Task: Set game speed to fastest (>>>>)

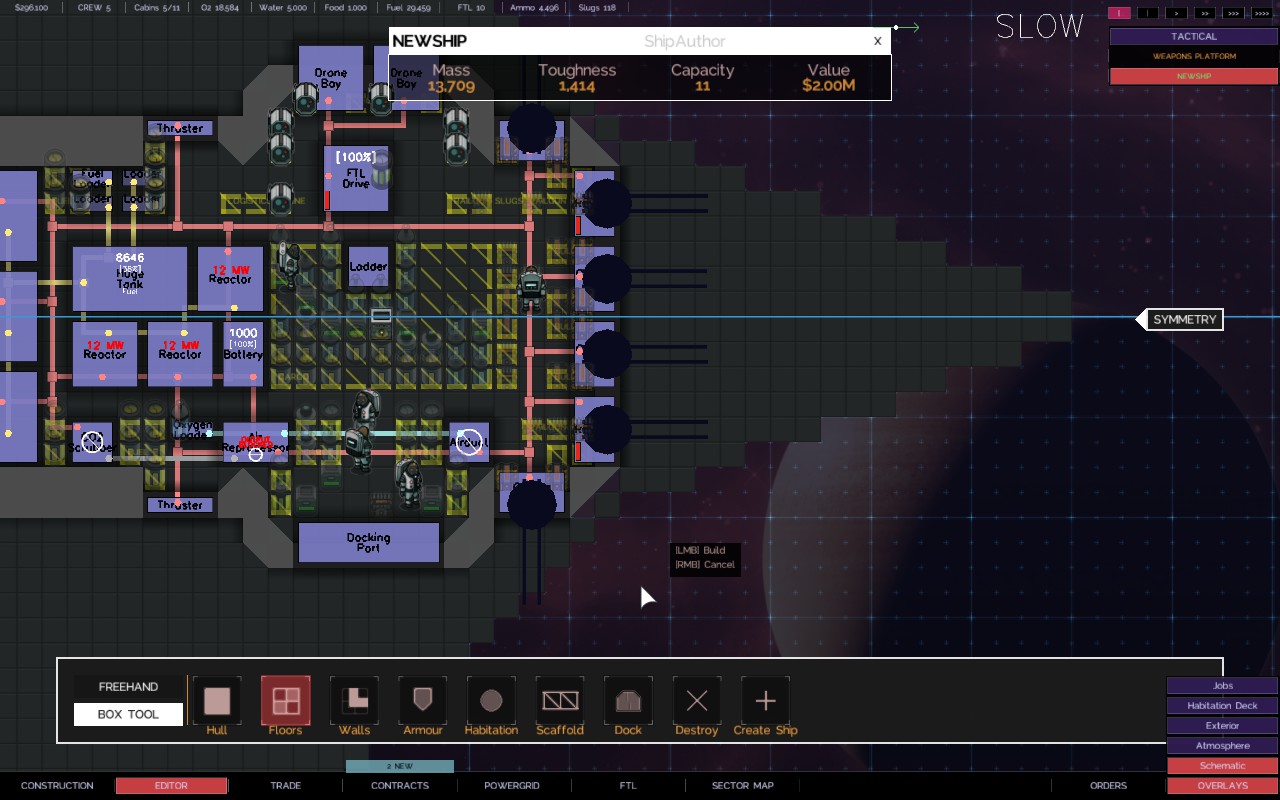Action: (x=1260, y=13)
